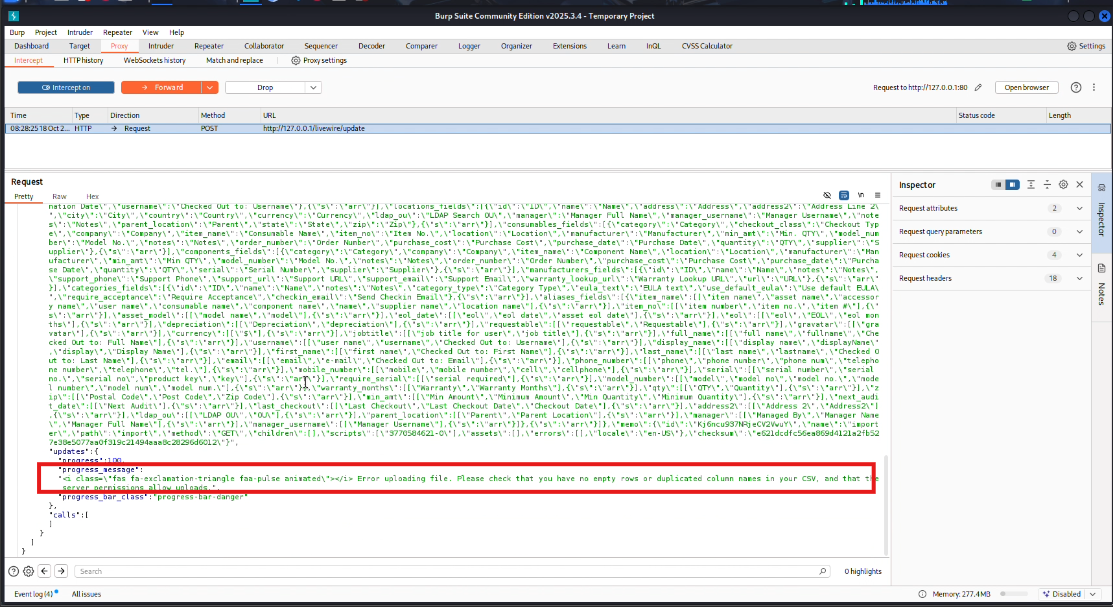
Task: Open the Match and replace sub-tab
Action: click(x=234, y=60)
